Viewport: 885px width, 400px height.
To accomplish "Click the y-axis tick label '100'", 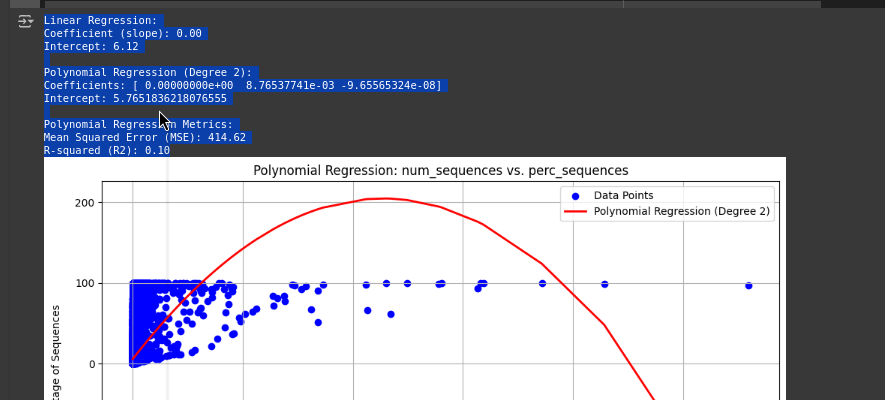I will pos(86,283).
